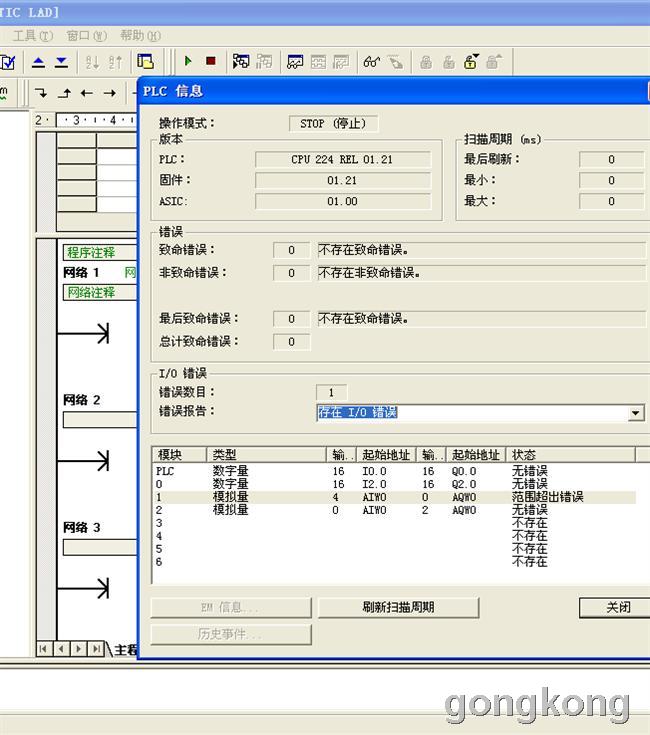Click the yellow unforce all lock icon
650x735 pixels.
(x=471, y=61)
